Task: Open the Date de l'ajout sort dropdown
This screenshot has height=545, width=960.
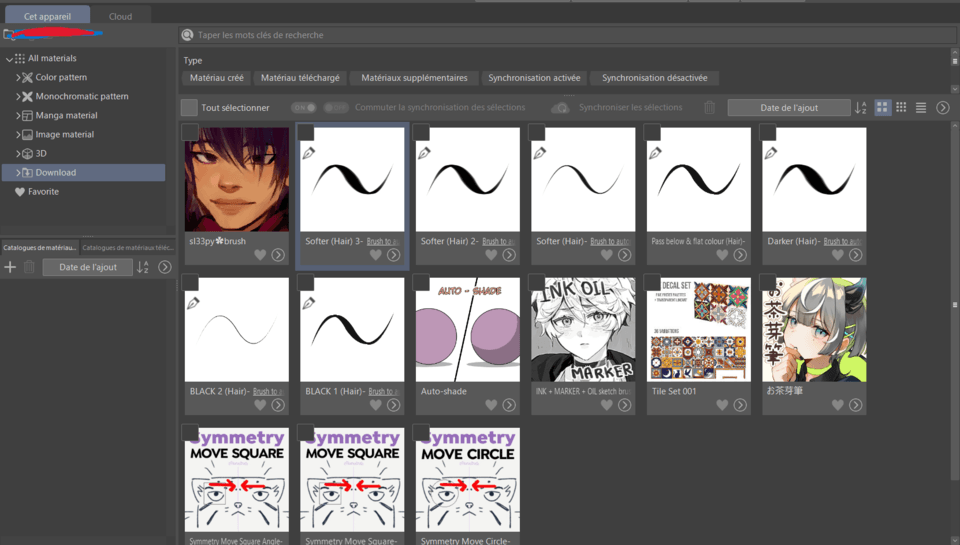Action: [789, 108]
